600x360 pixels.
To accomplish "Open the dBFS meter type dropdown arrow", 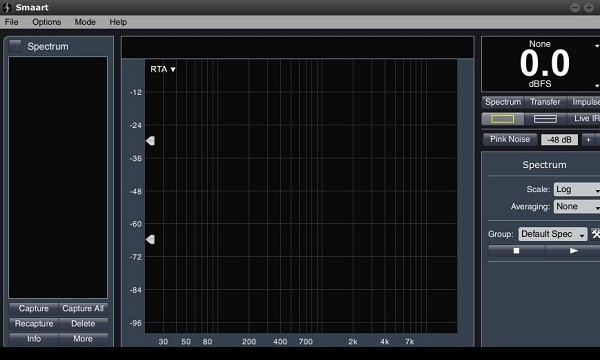I will coord(597,86).
